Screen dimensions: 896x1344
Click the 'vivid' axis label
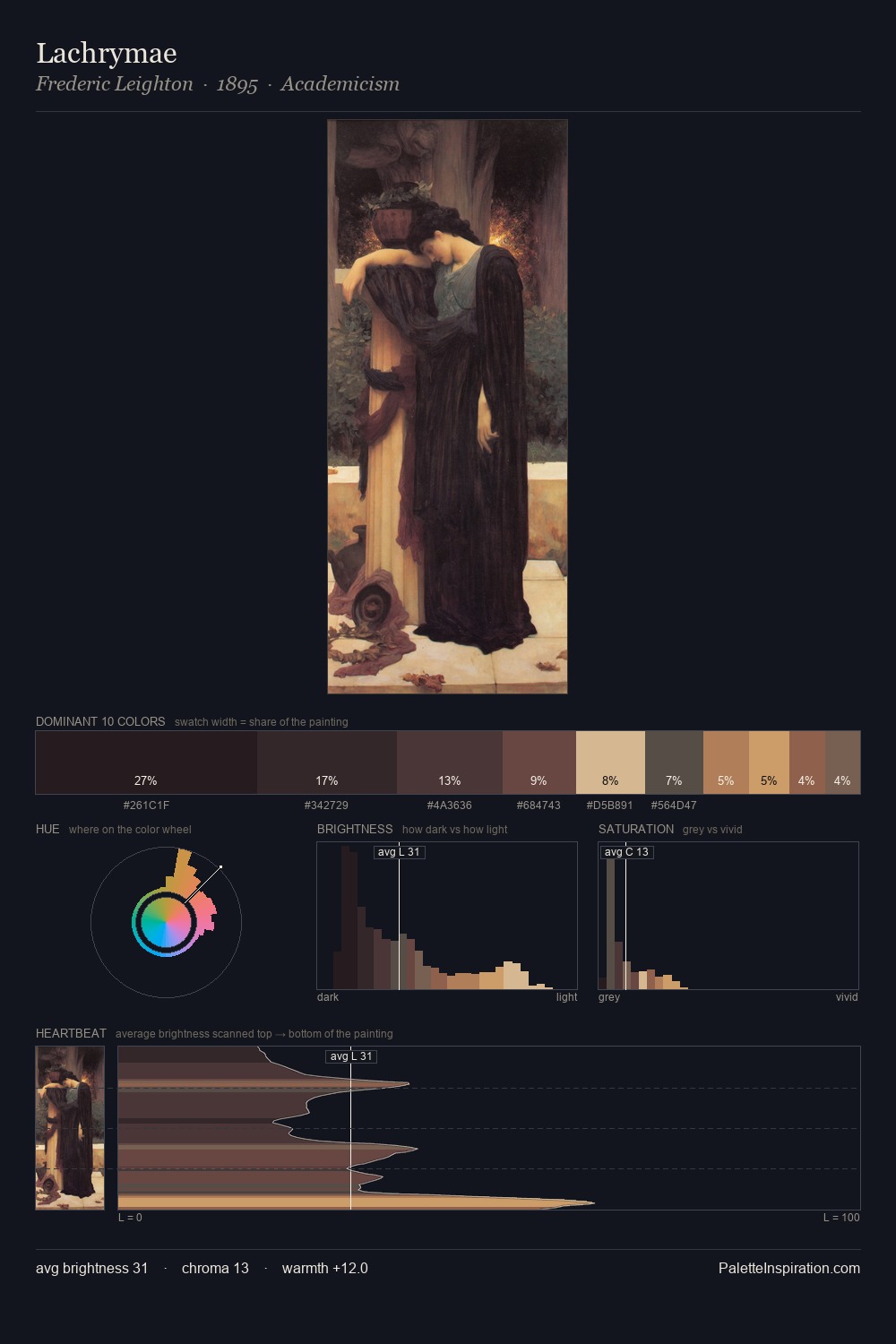[x=847, y=997]
